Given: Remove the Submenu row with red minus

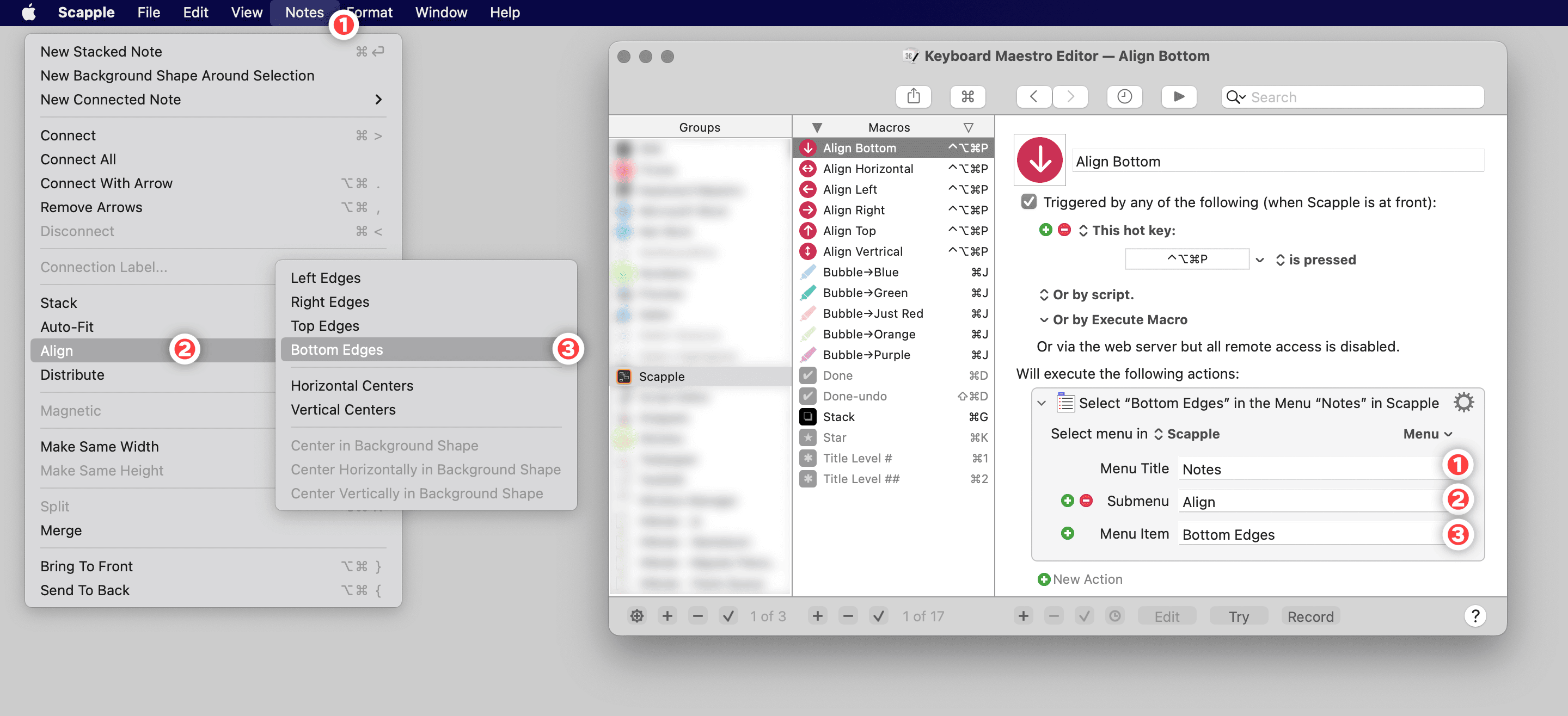Looking at the screenshot, I should coord(1086,501).
